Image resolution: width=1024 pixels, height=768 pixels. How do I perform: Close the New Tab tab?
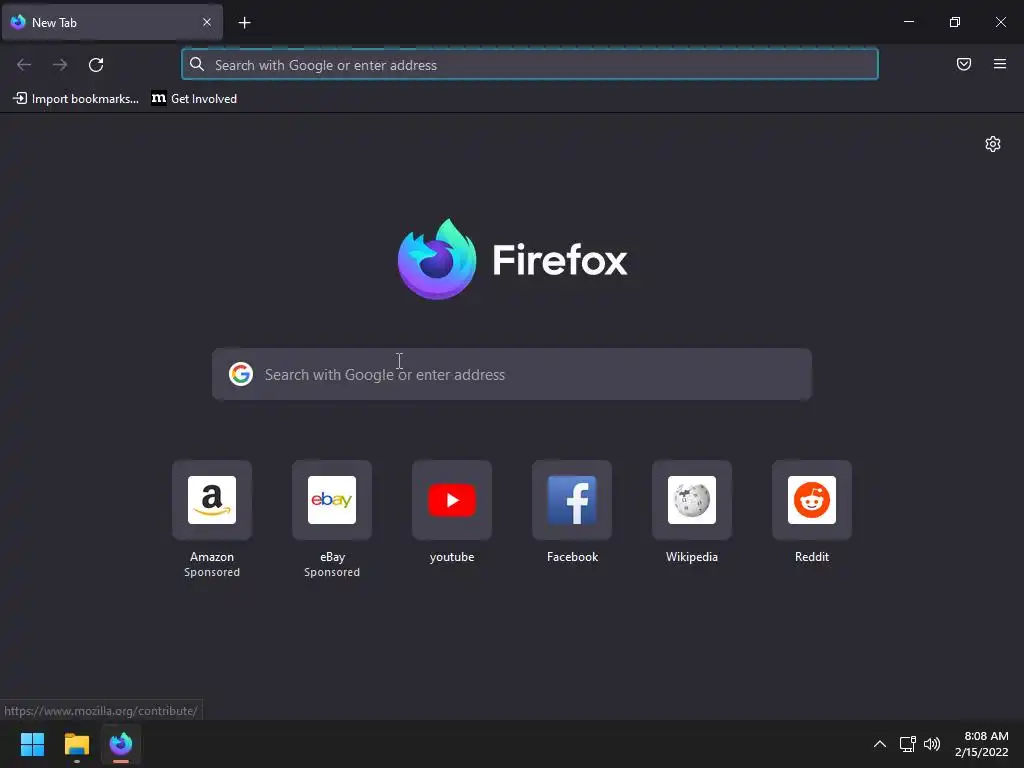tap(207, 22)
